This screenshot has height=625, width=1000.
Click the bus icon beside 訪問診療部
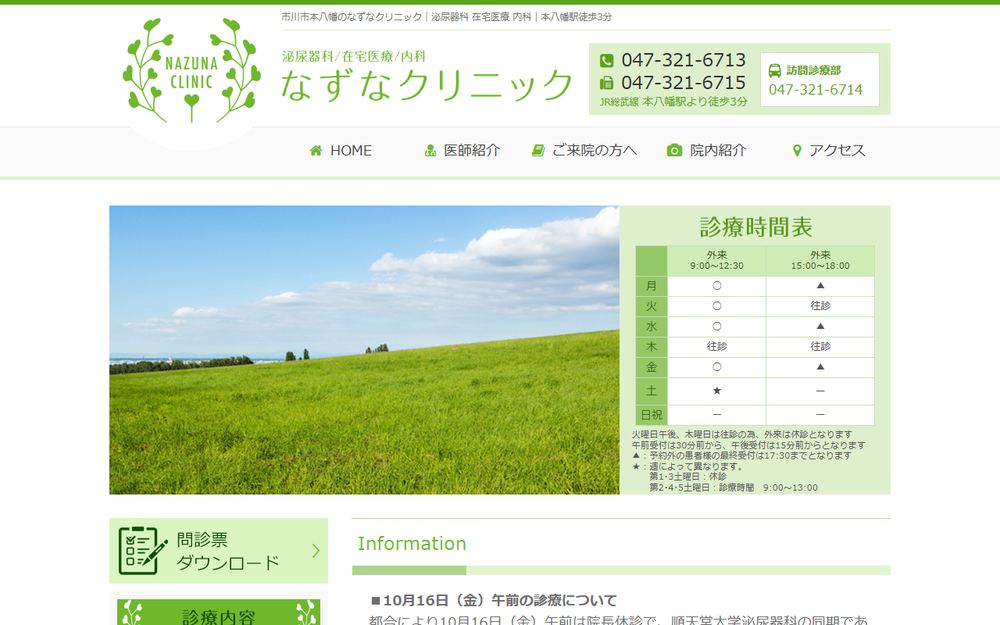click(774, 70)
